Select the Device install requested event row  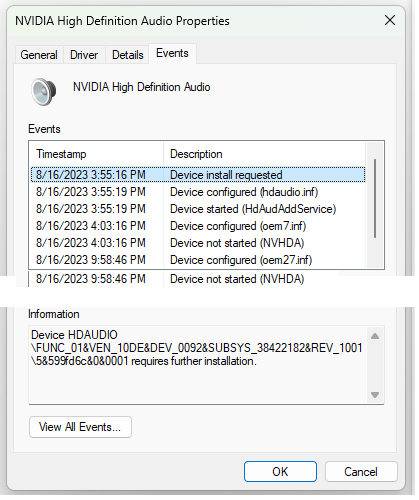point(199,176)
